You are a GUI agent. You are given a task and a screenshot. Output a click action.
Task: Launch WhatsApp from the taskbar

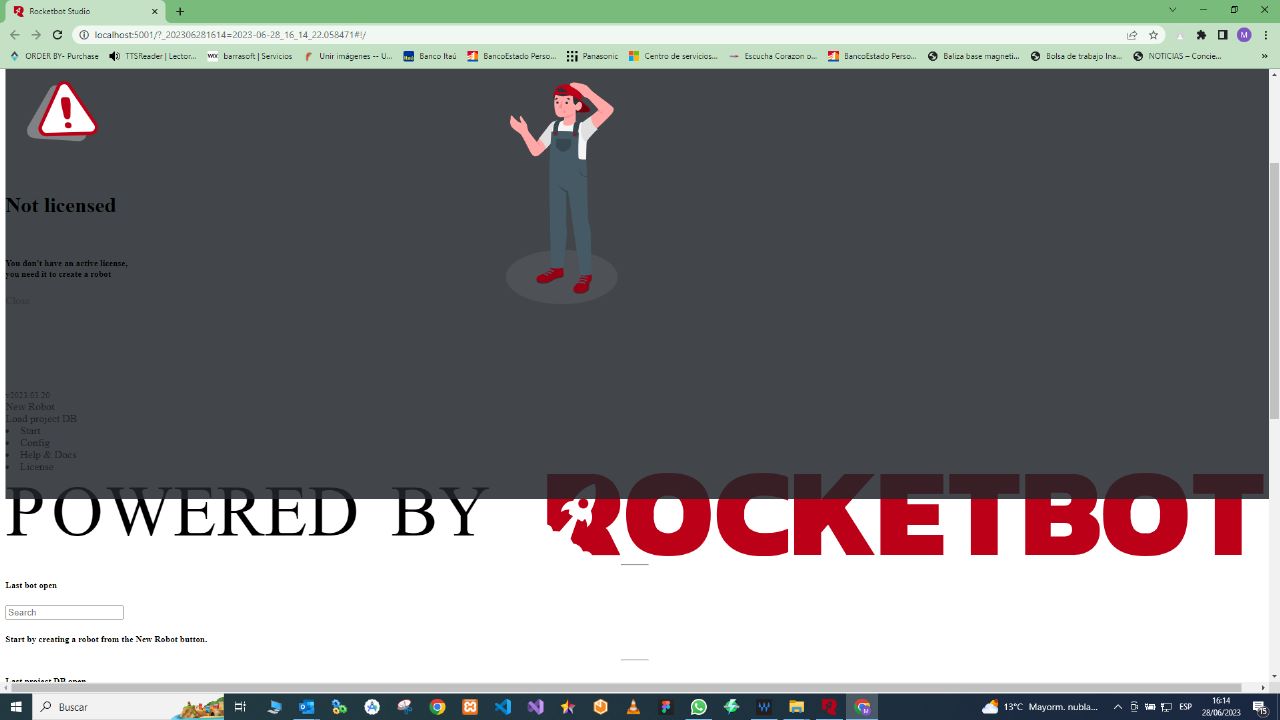(x=698, y=707)
